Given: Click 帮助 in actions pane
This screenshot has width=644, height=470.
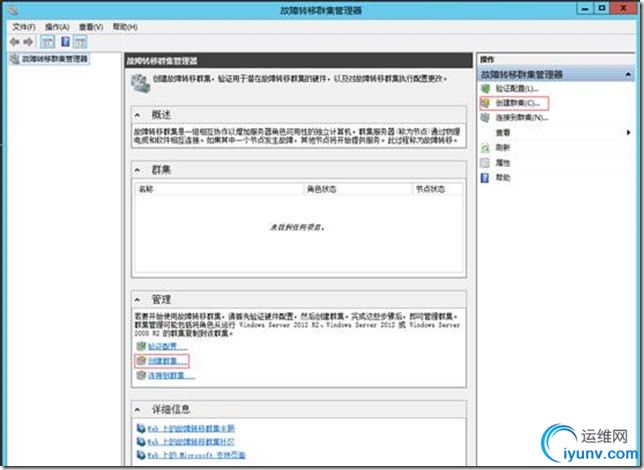Looking at the screenshot, I should [503, 177].
